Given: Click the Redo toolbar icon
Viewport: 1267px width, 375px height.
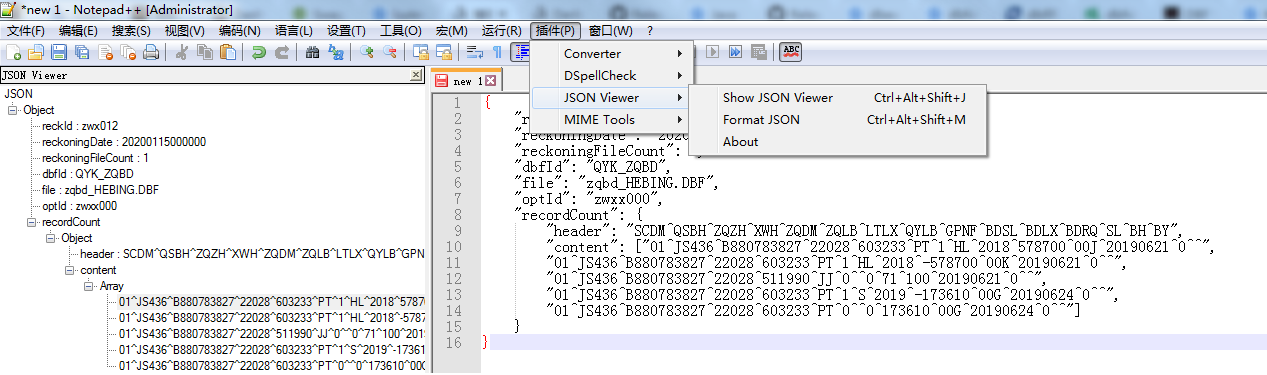Looking at the screenshot, I should pyautogui.click(x=282, y=52).
